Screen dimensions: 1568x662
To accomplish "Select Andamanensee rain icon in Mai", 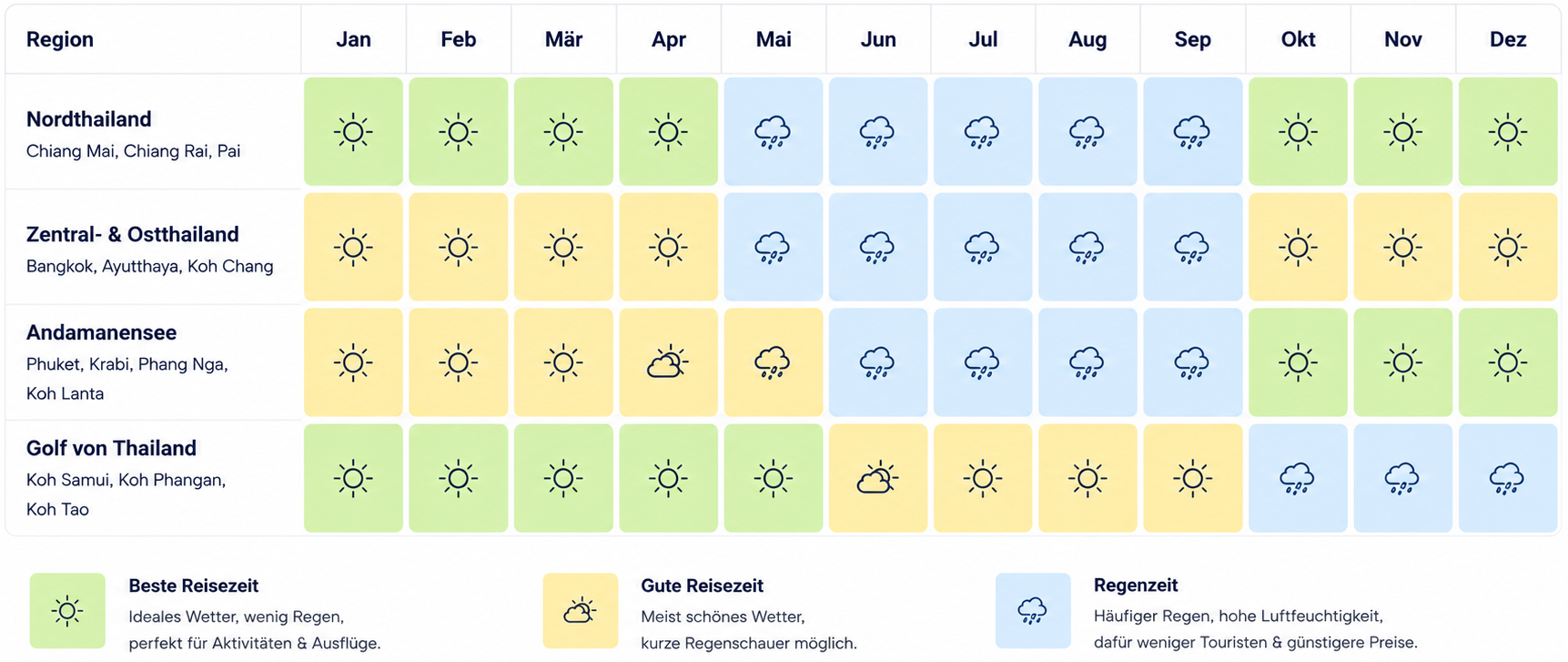I will pos(773,362).
